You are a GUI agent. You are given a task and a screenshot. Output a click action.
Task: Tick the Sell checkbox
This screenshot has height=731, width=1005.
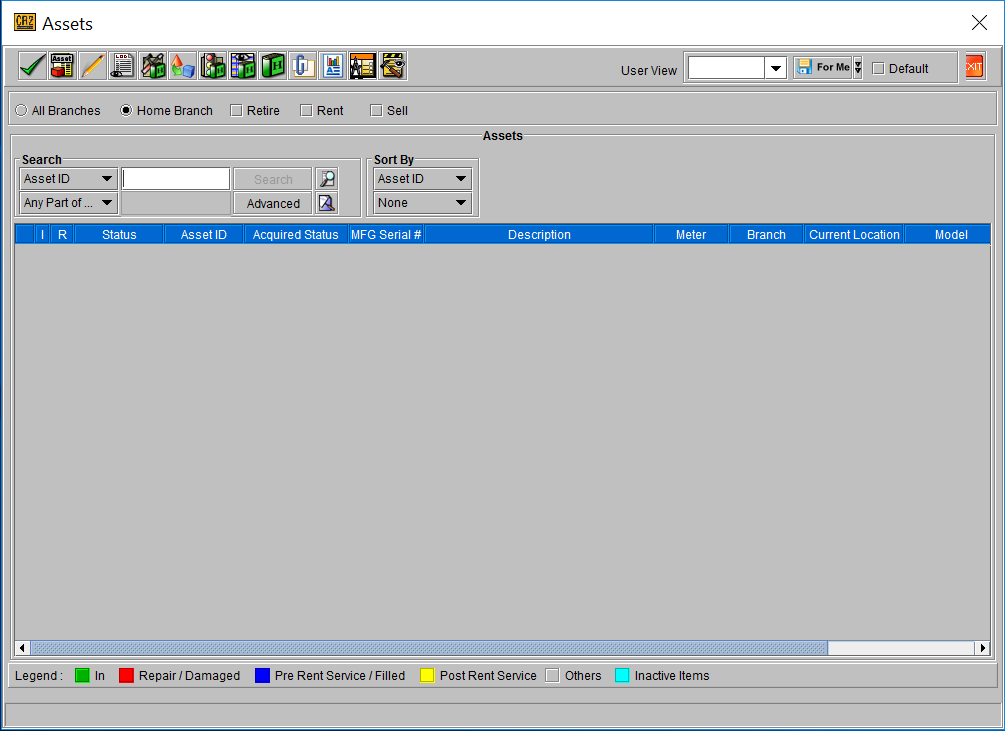[376, 111]
